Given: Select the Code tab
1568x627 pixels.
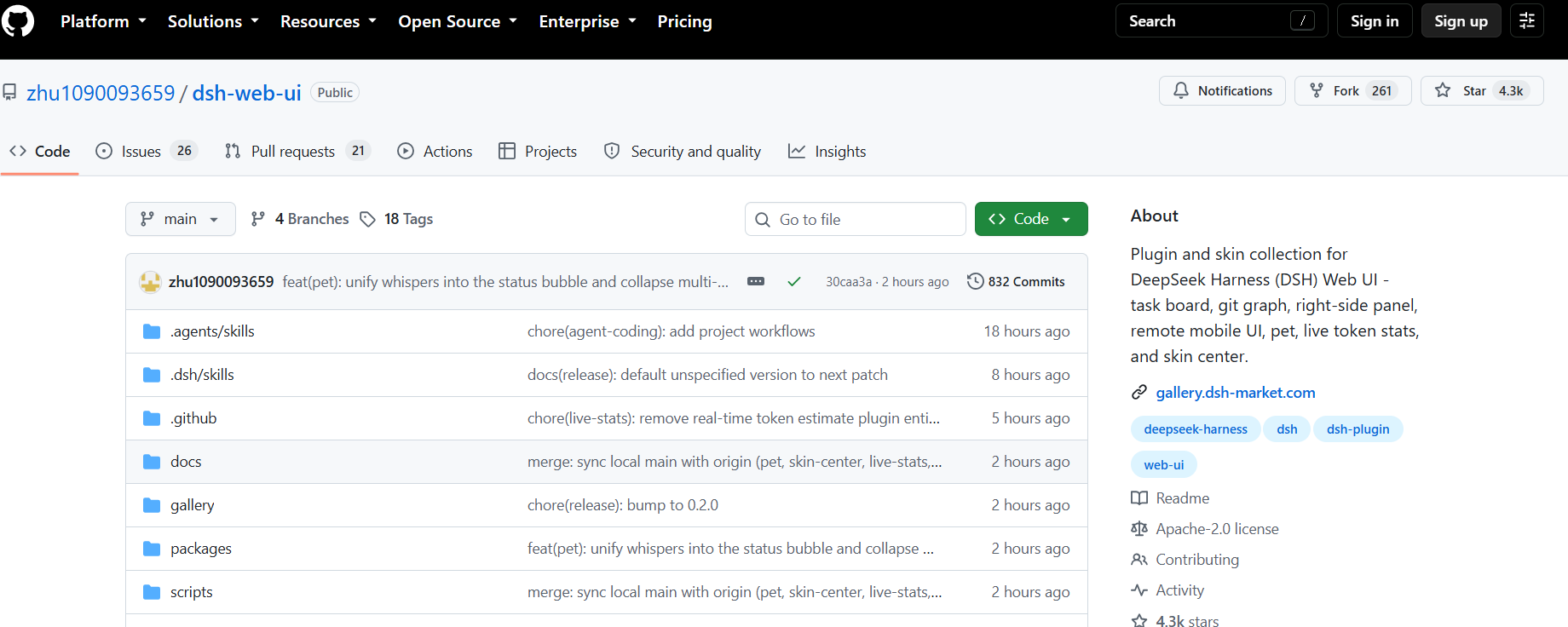Looking at the screenshot, I should pos(40,152).
